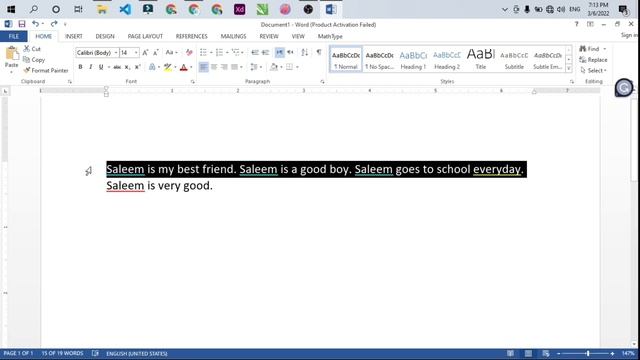Viewport: 640px width, 360px height.
Task: Open the Select button menu
Action: click(x=593, y=71)
